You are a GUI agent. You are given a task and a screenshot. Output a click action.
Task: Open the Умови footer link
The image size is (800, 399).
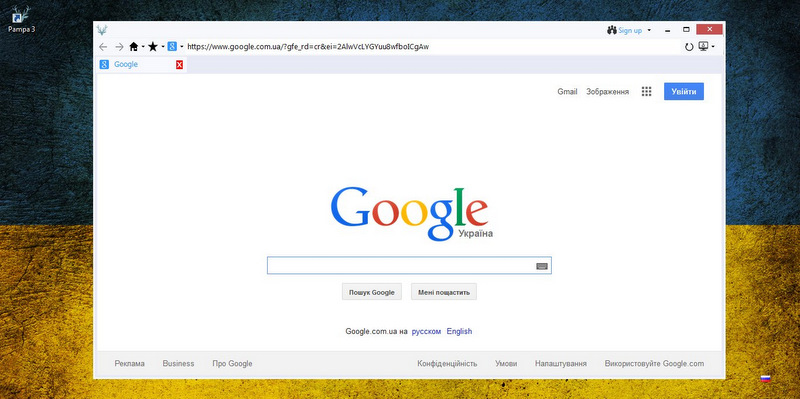pyautogui.click(x=506, y=364)
